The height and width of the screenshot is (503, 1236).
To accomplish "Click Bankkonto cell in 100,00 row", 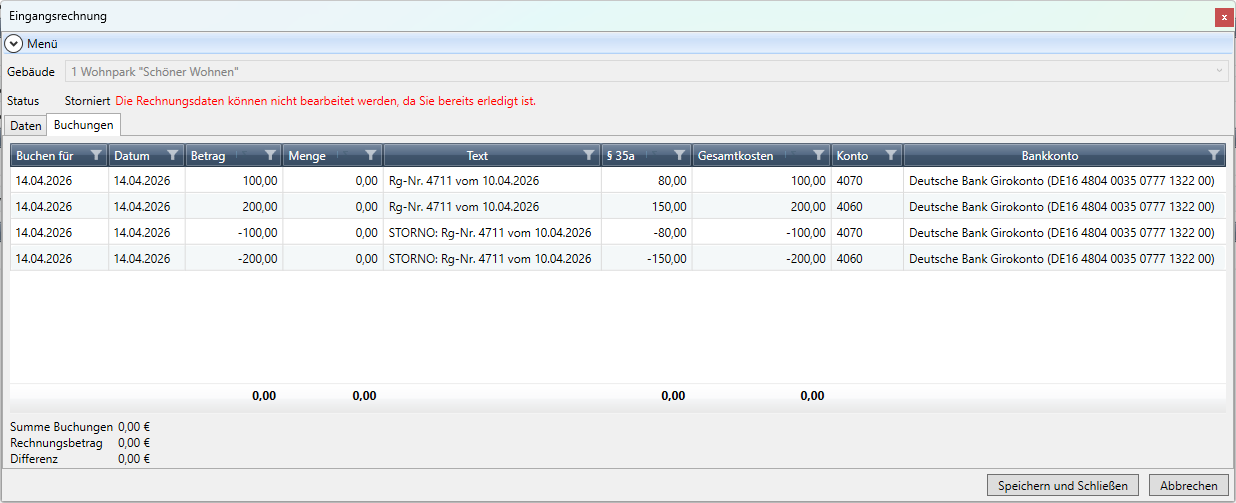I will point(1065,181).
